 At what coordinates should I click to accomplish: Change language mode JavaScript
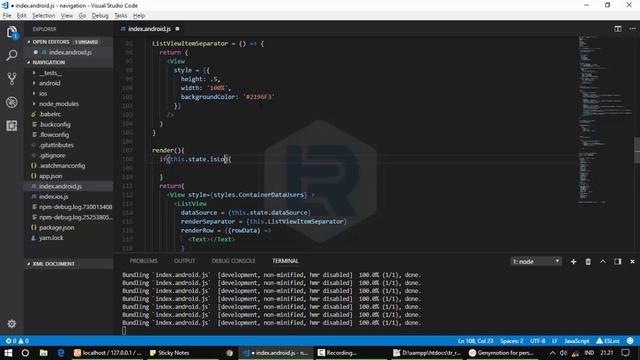click(577, 341)
